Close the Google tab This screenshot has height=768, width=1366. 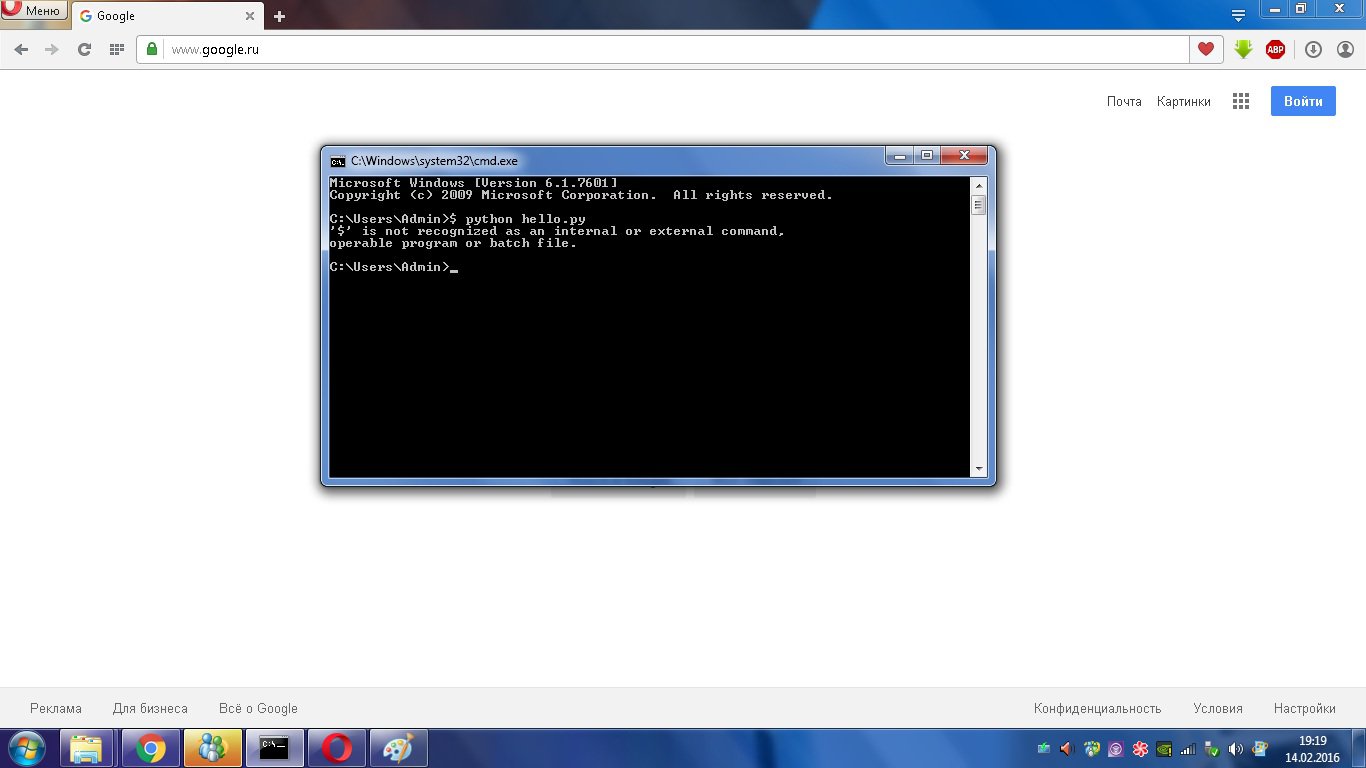click(250, 16)
